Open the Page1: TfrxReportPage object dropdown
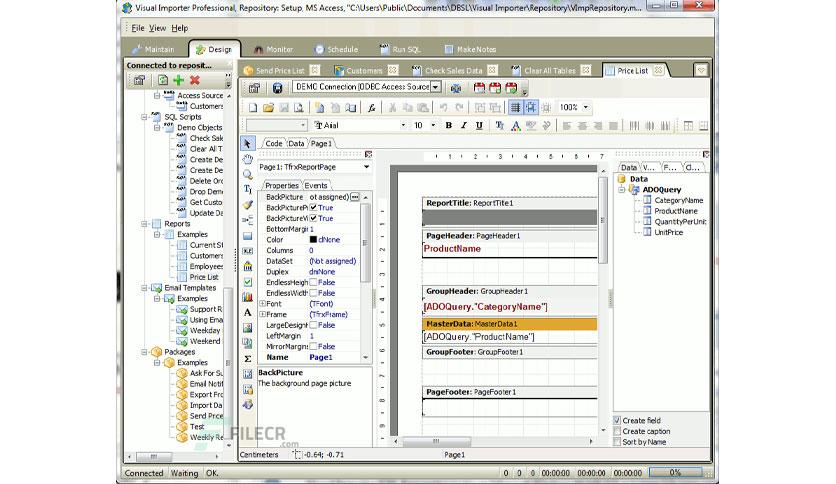Image resolution: width=836 pixels, height=484 pixels. point(367,167)
